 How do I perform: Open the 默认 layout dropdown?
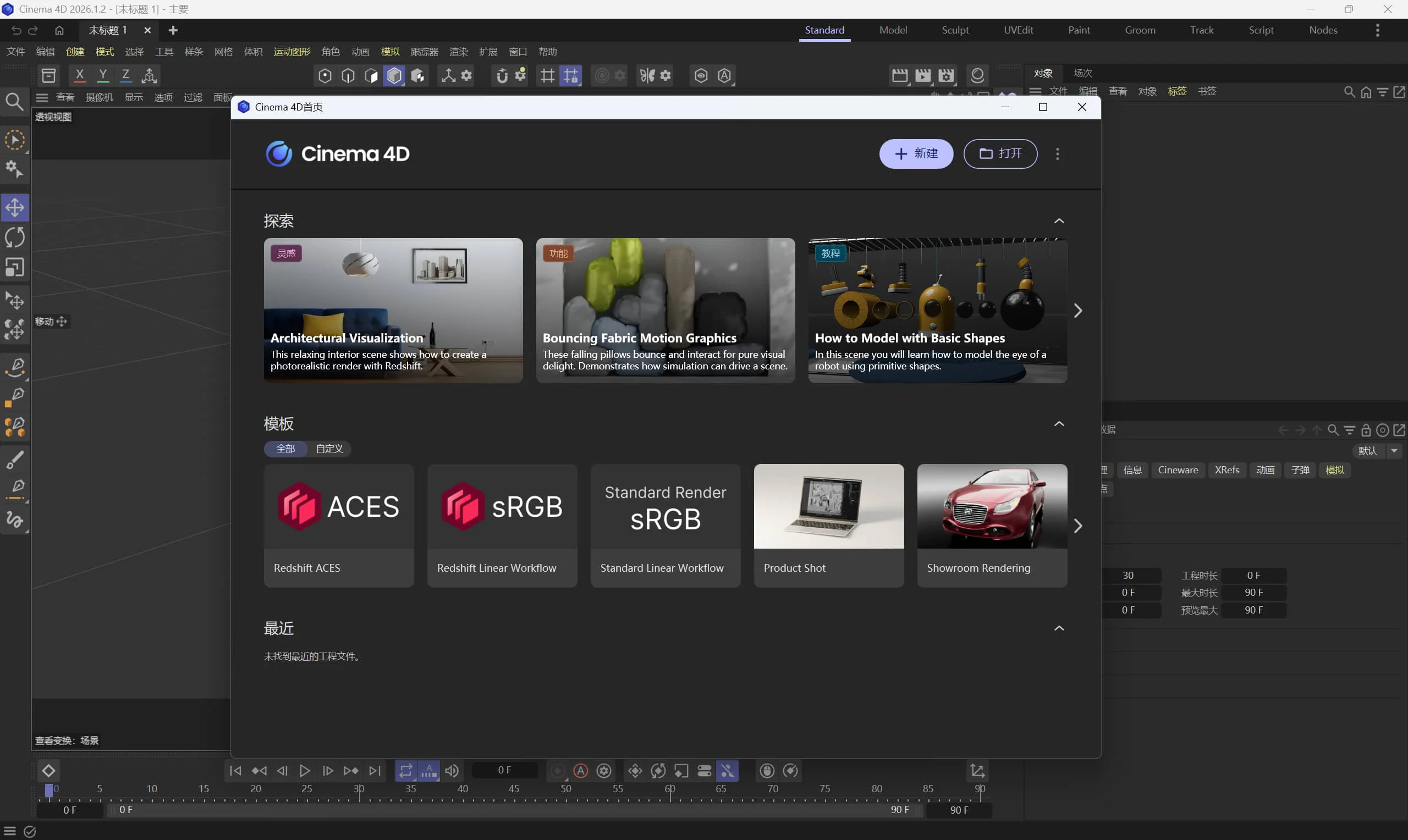(x=1394, y=451)
